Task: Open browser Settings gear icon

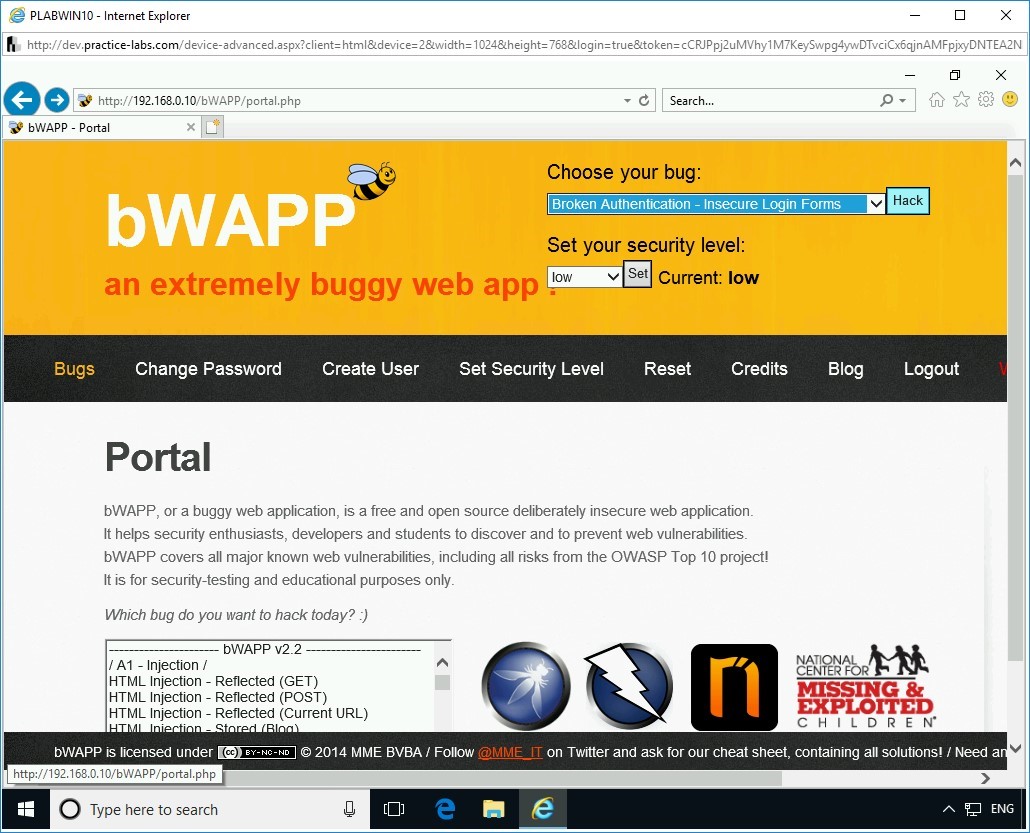Action: pos(986,100)
